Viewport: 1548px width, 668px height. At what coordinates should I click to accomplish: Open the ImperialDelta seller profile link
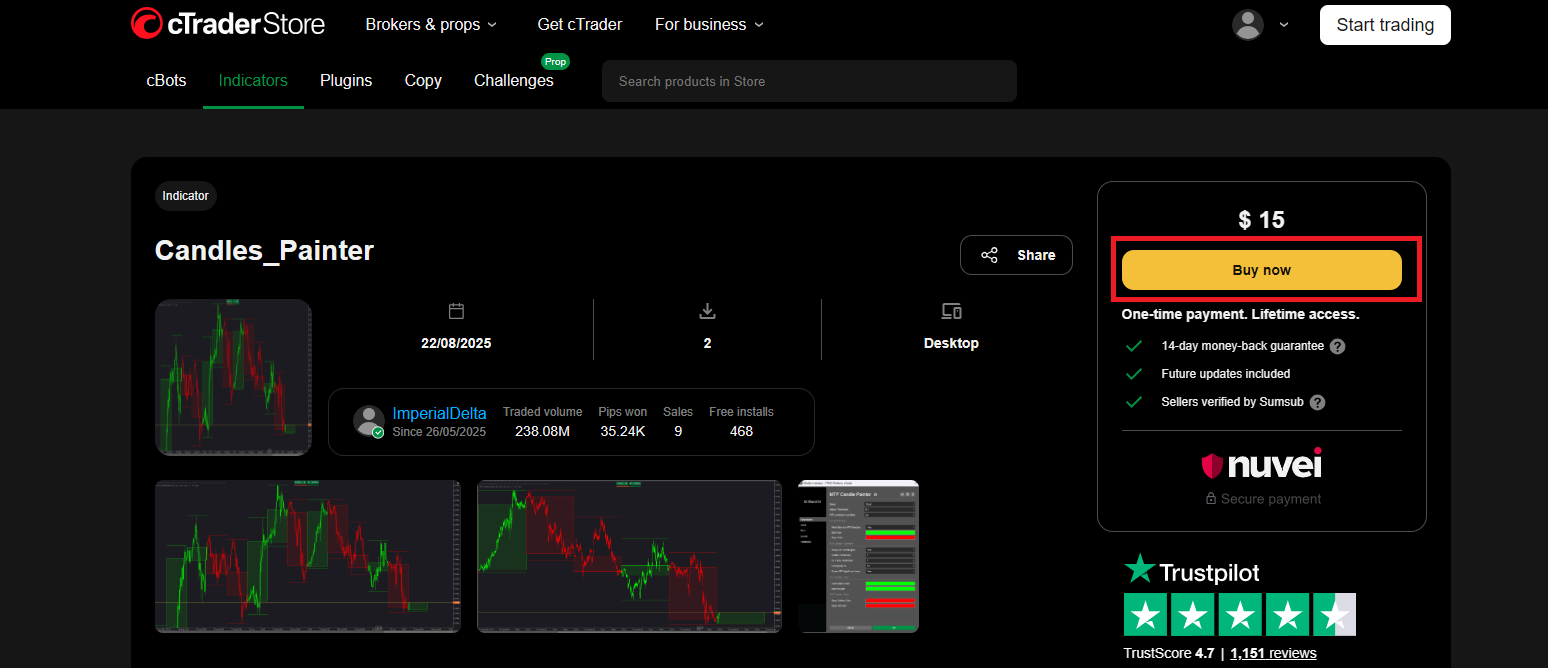439,413
